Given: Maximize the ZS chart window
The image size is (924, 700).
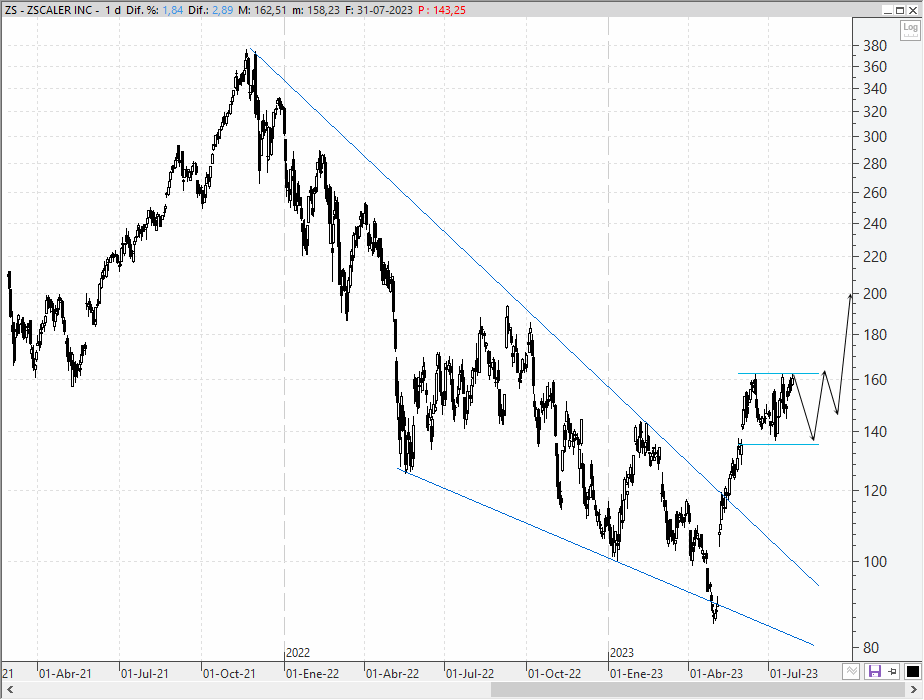Looking at the screenshot, I should [900, 10].
